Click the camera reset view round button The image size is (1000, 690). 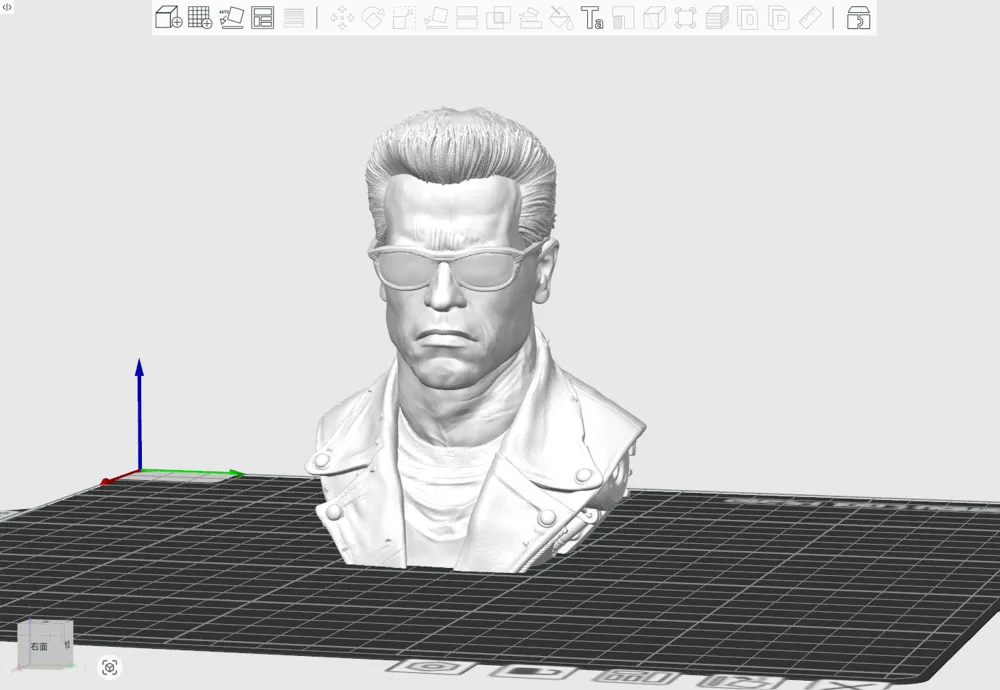pyautogui.click(x=110, y=668)
